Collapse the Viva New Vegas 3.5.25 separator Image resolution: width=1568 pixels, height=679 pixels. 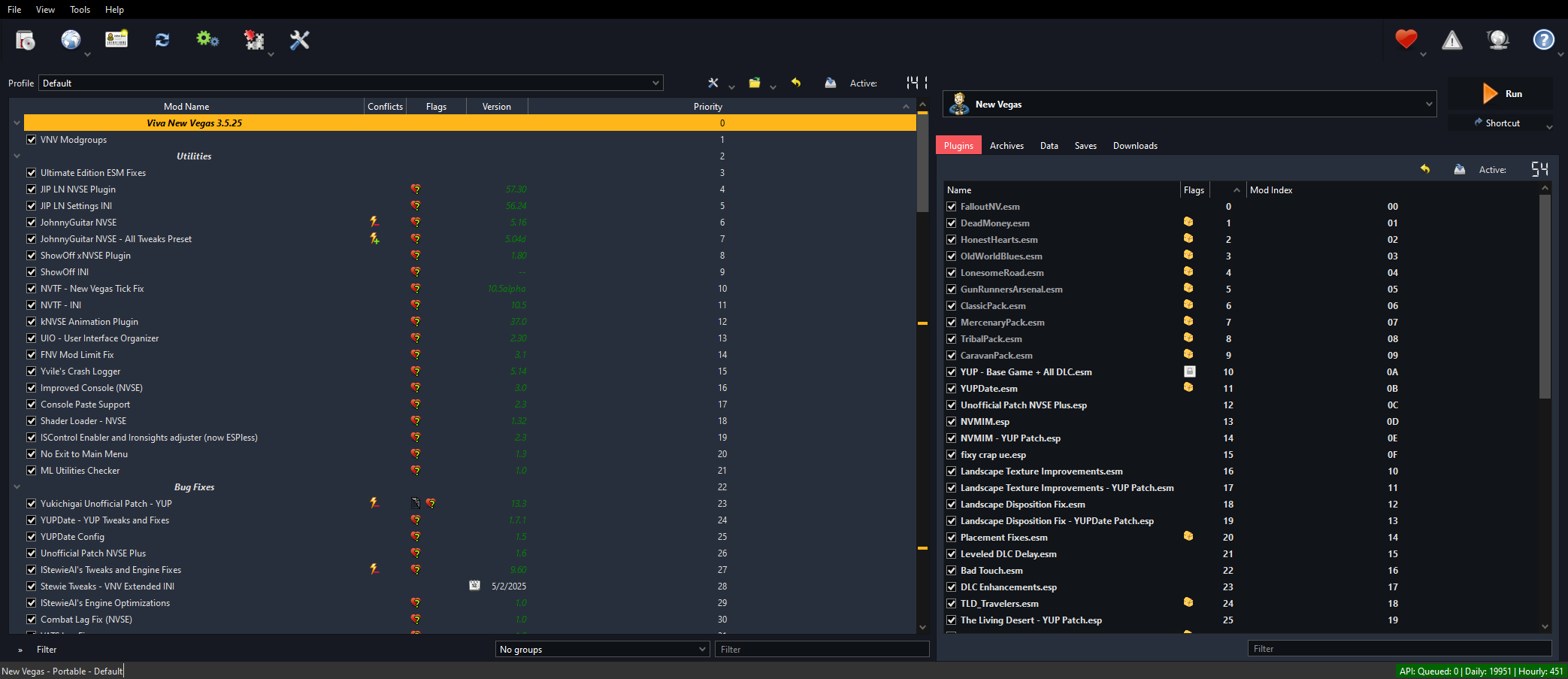(17, 123)
